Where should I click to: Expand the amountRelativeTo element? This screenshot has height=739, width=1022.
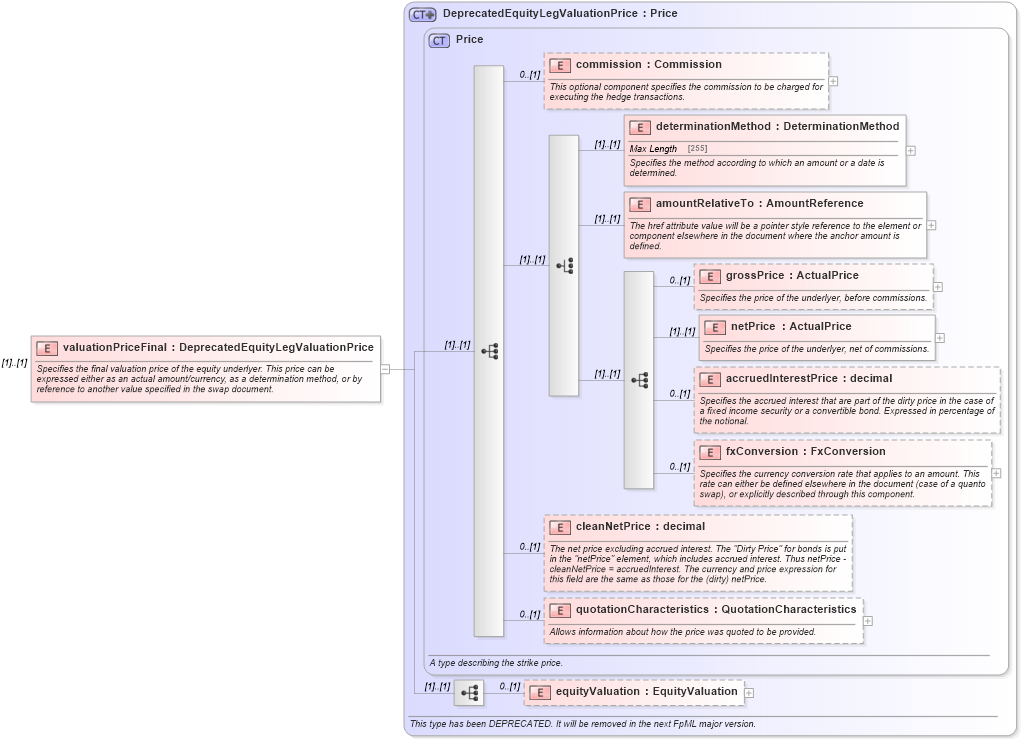[931, 225]
